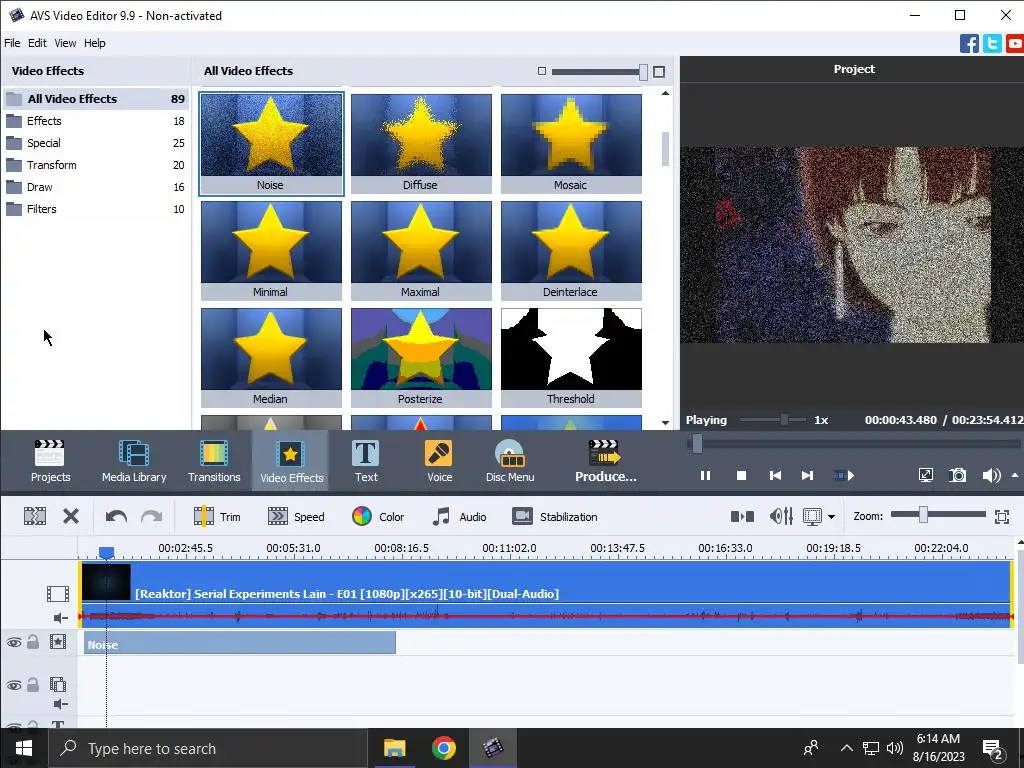Select the Draw category folder
This screenshot has height=768, width=1024.
coord(96,187)
